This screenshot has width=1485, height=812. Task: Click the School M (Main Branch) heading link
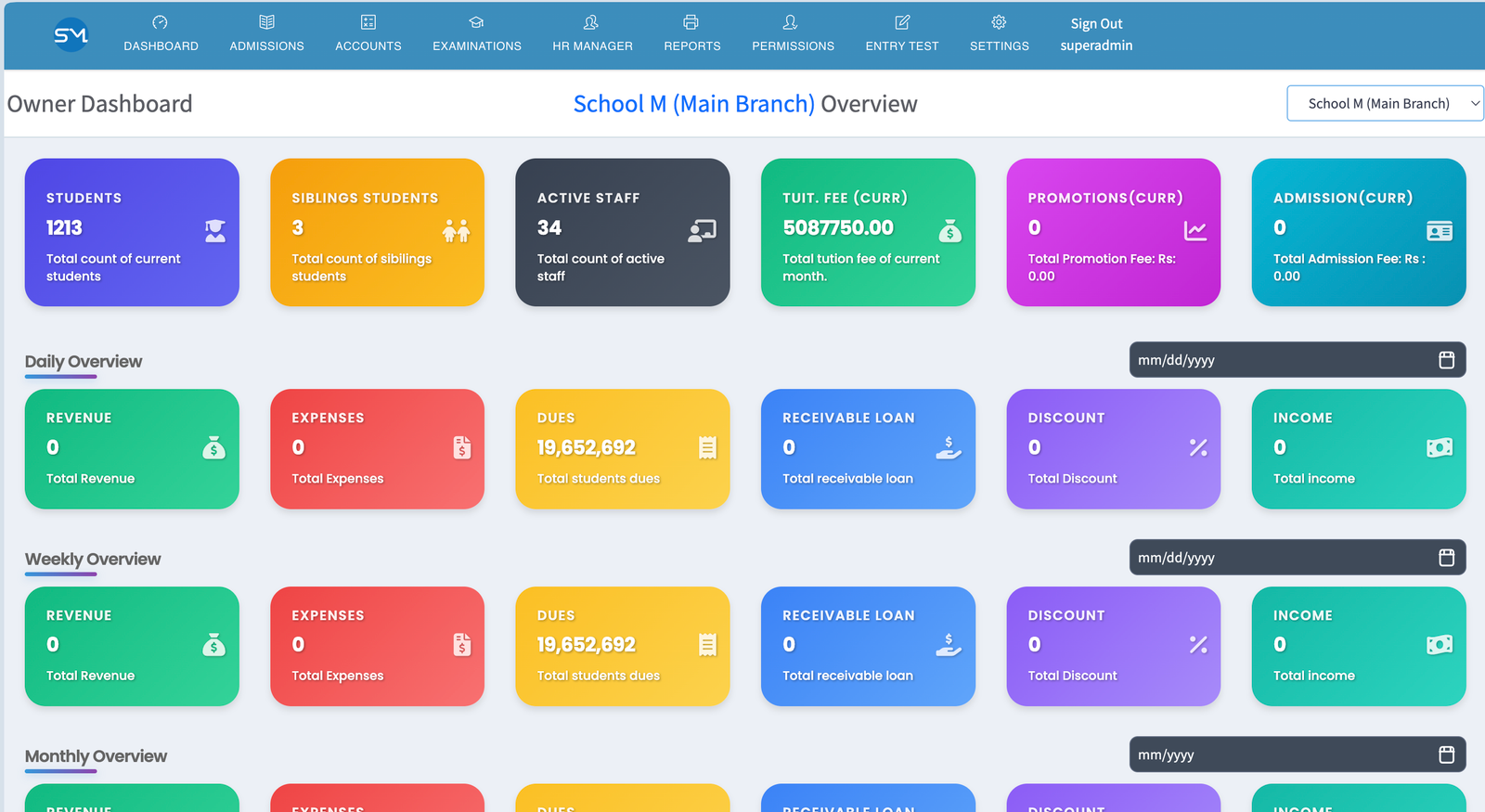pos(693,104)
